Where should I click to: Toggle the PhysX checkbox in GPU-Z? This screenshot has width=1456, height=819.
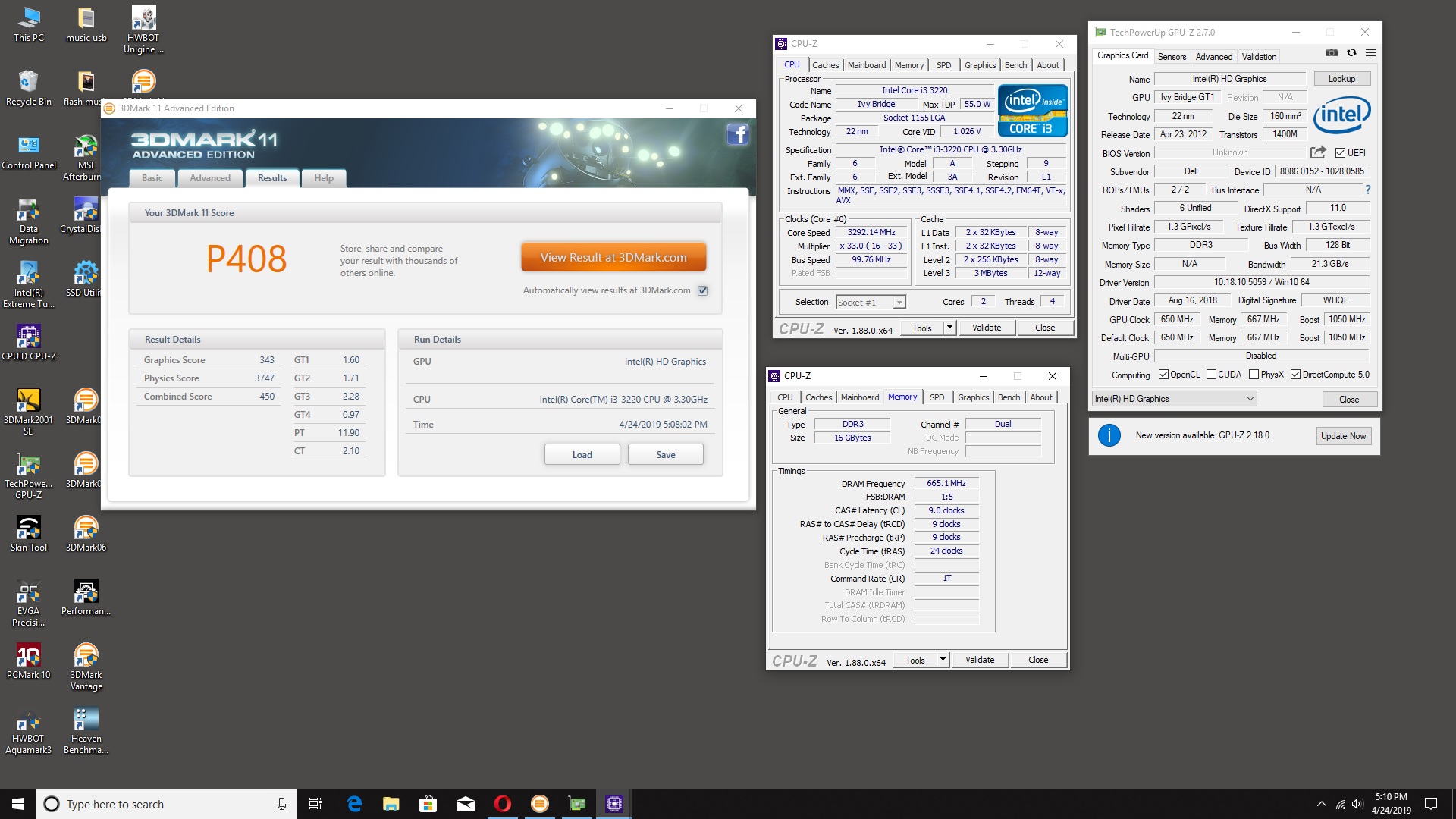1254,375
